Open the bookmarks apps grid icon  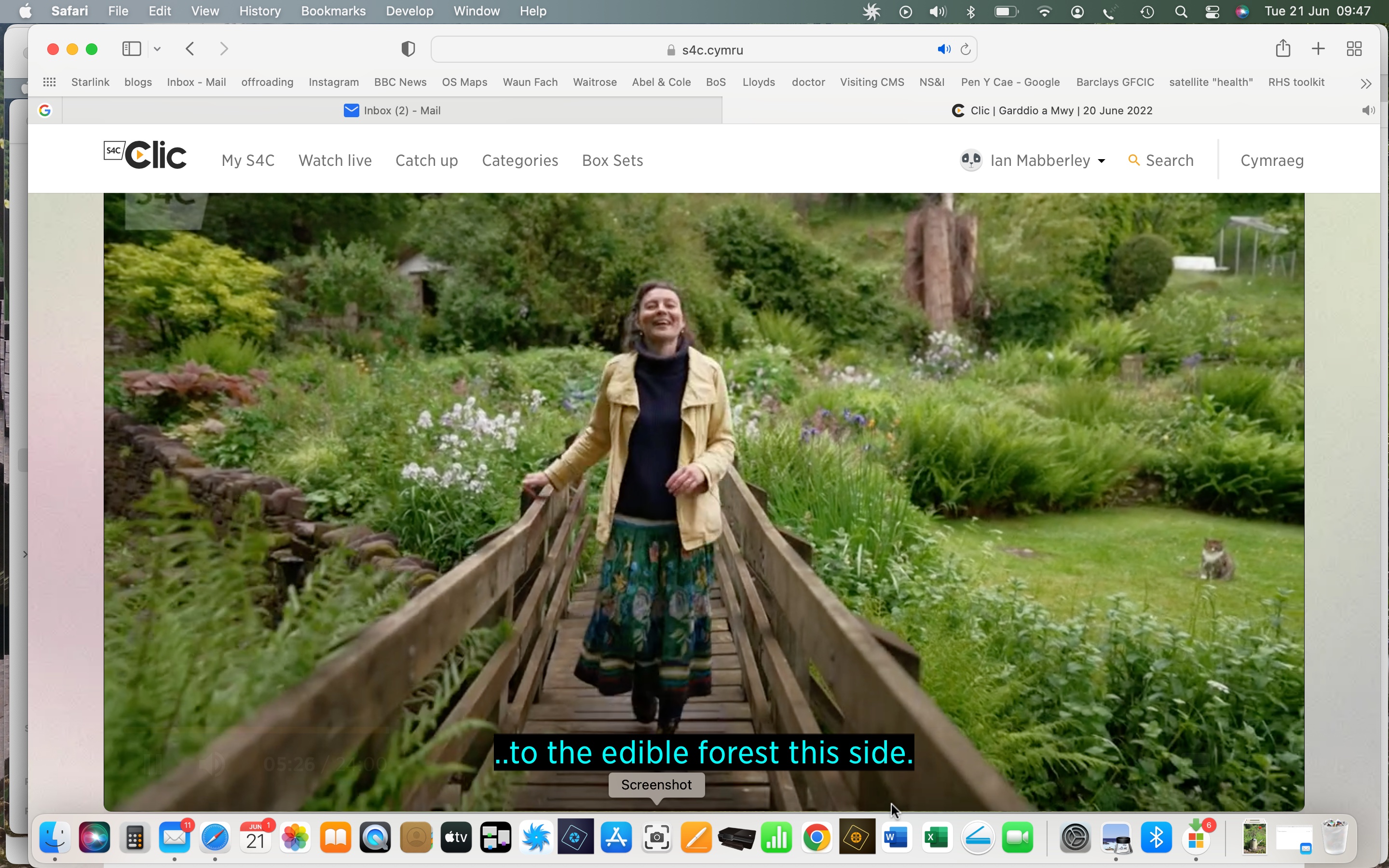click(49, 82)
